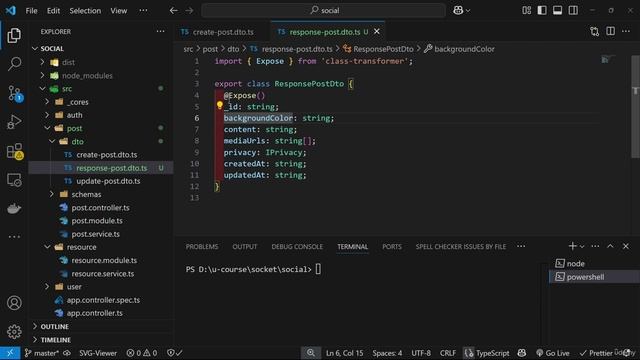Open Source Control view in activity bar

coord(15,93)
